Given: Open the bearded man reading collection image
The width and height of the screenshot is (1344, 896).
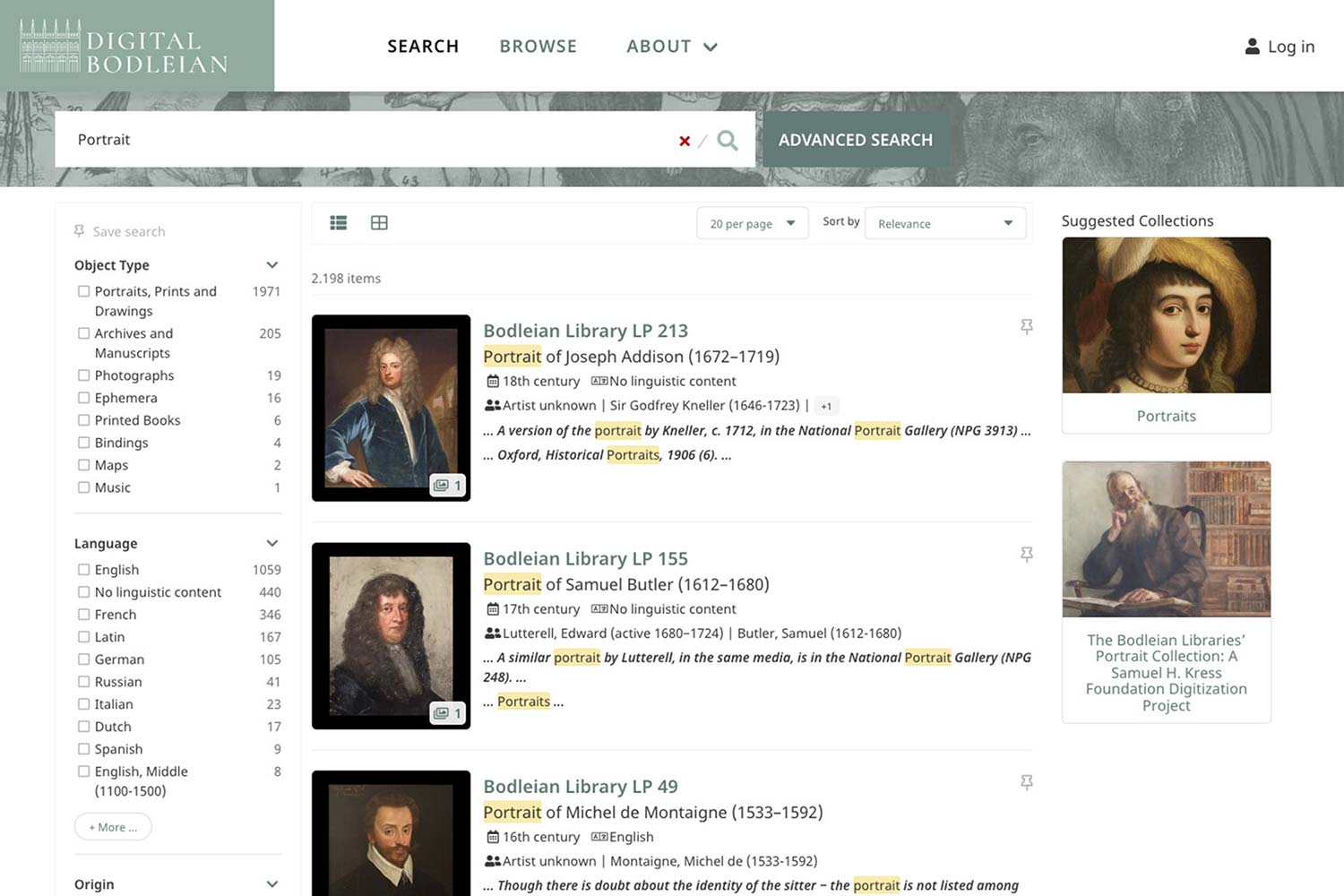Looking at the screenshot, I should [x=1167, y=539].
